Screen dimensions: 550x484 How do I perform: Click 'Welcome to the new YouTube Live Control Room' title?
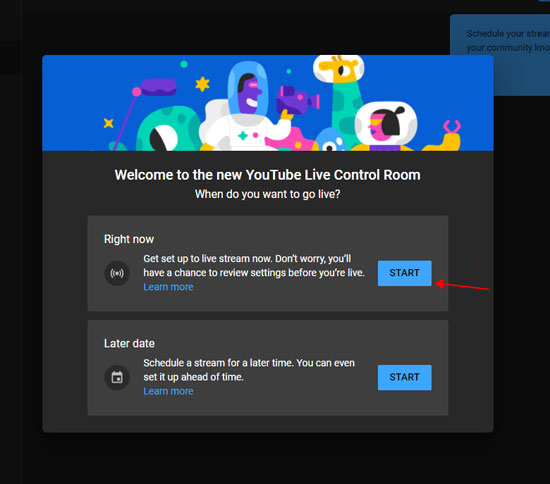coord(268,175)
